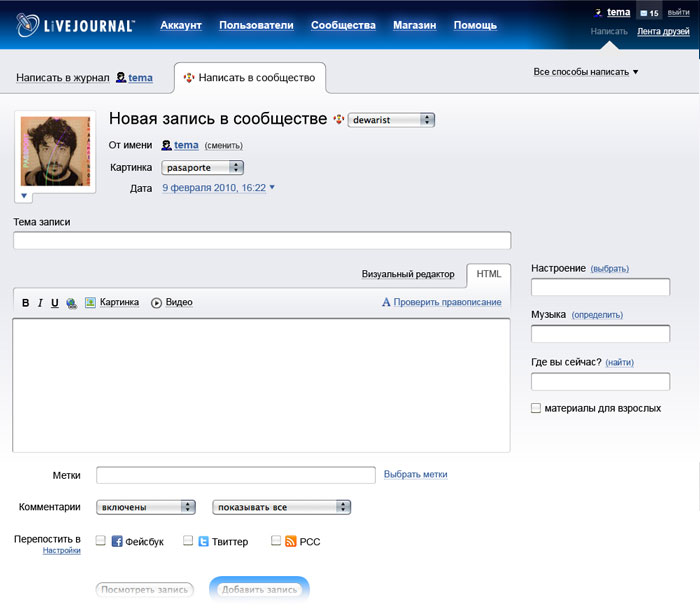Open the dewarist community dropdown
This screenshot has width=700, height=610.
(391, 120)
